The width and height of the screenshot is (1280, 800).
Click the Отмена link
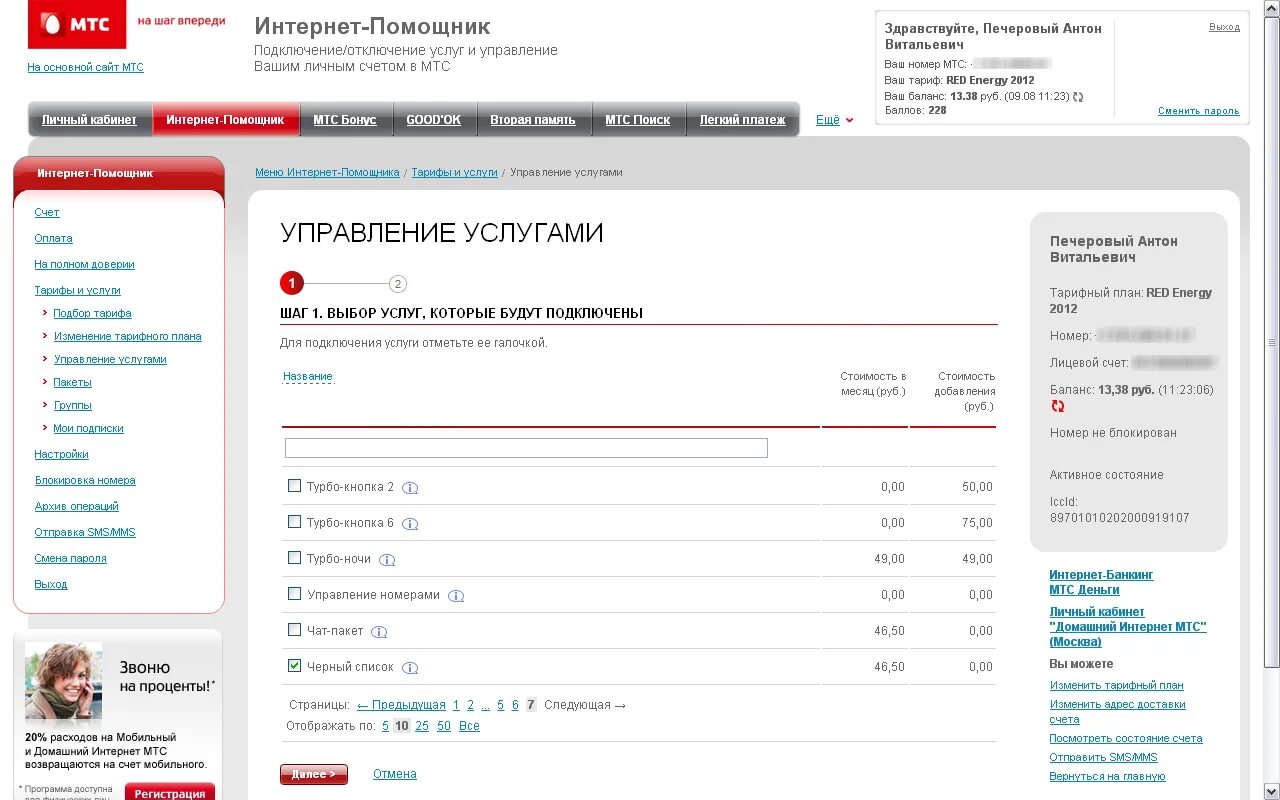point(395,774)
